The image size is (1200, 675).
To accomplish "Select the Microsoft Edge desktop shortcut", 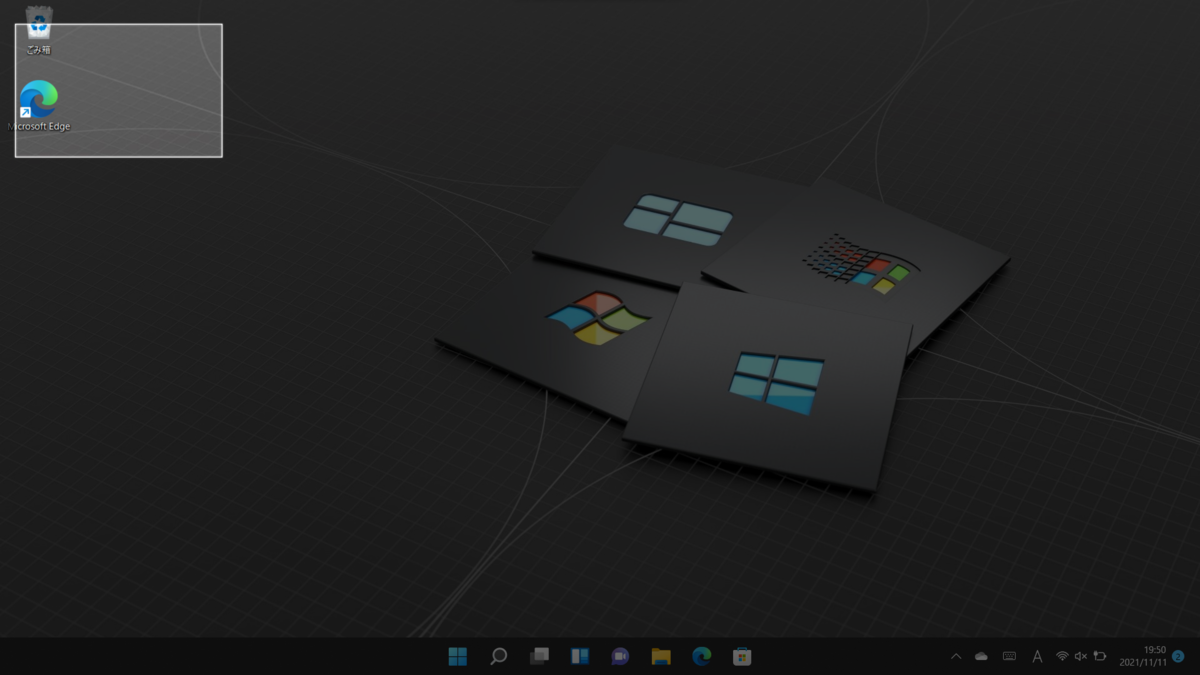I will pos(39,106).
